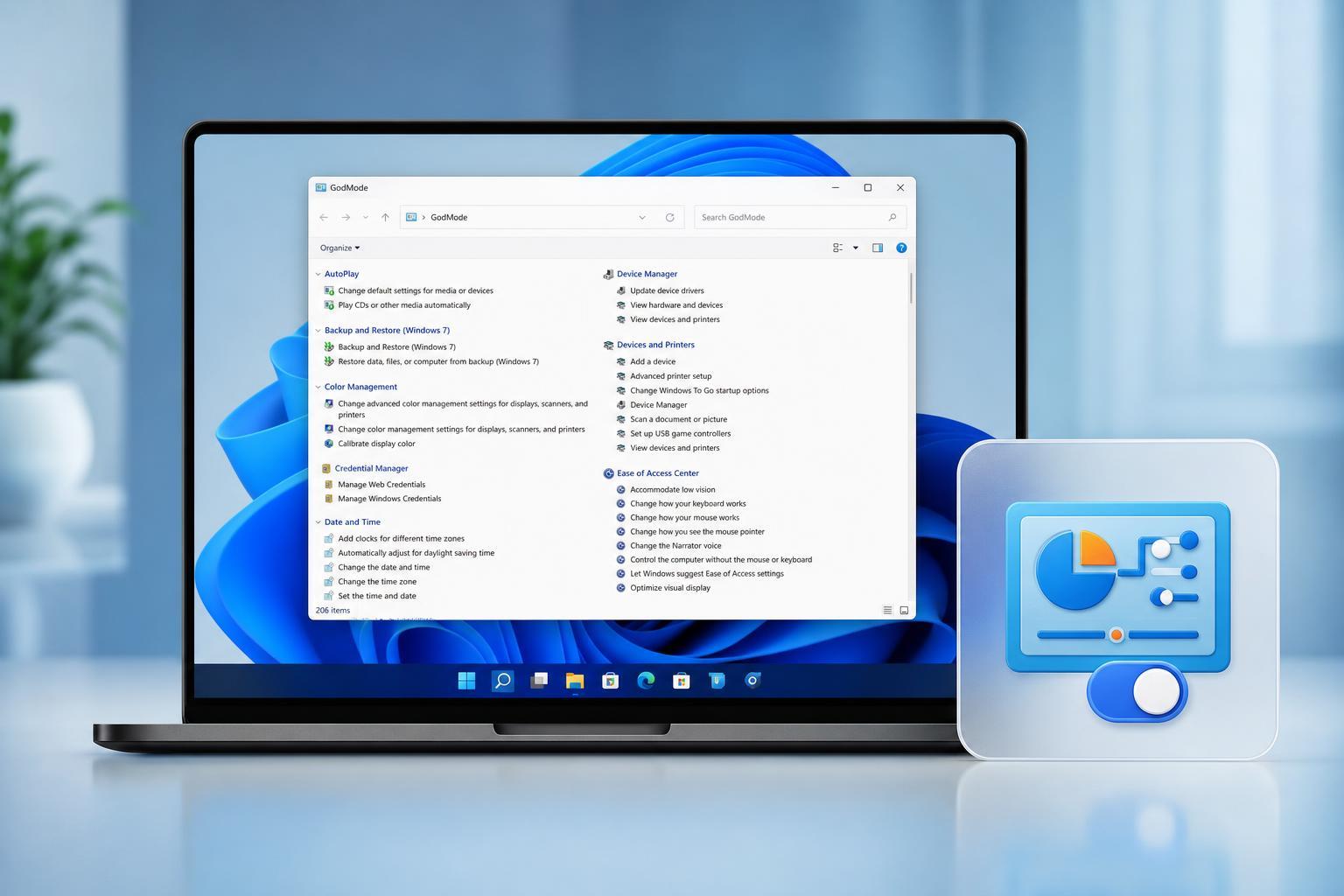Open address bar history dropdown

(x=642, y=217)
